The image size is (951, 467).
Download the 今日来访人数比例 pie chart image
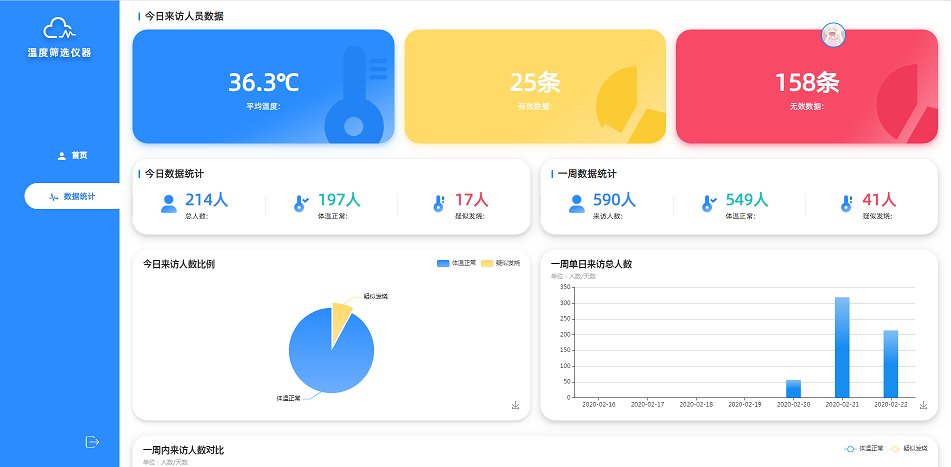(515, 405)
